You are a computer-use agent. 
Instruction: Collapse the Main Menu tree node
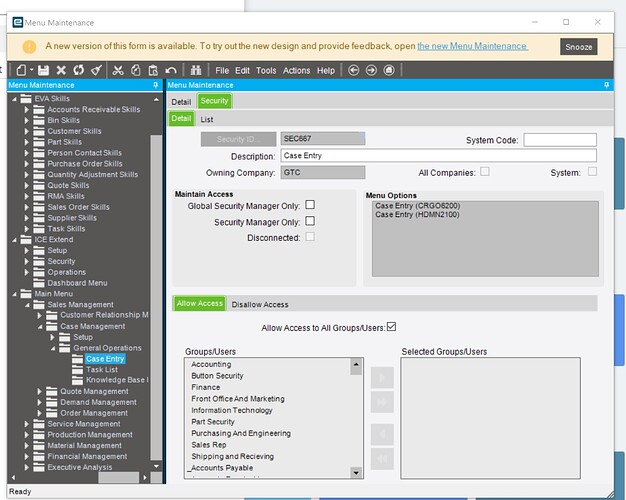[x=15, y=294]
